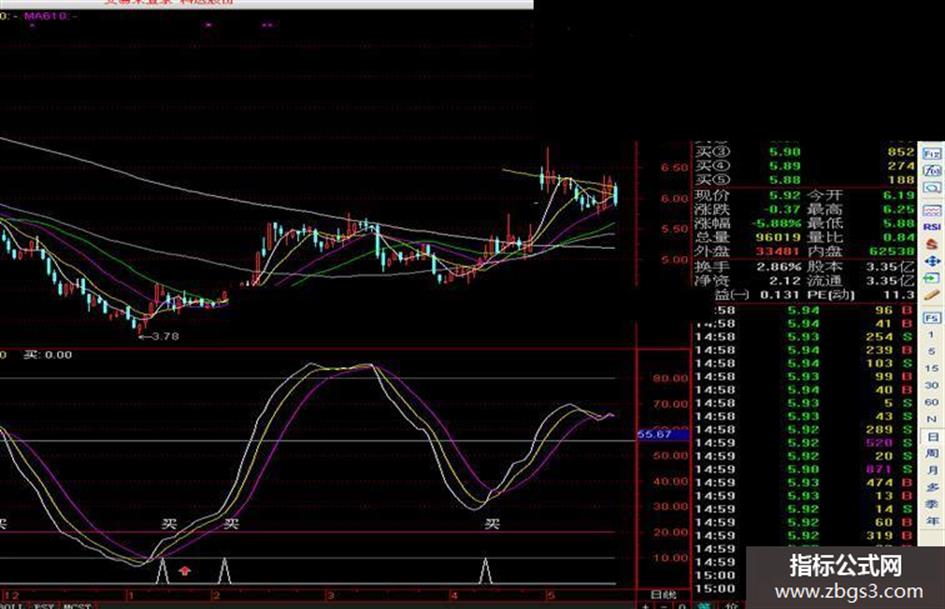The height and width of the screenshot is (609, 945).
Task: Open the indicator lines chart icon
Action: (x=932, y=210)
